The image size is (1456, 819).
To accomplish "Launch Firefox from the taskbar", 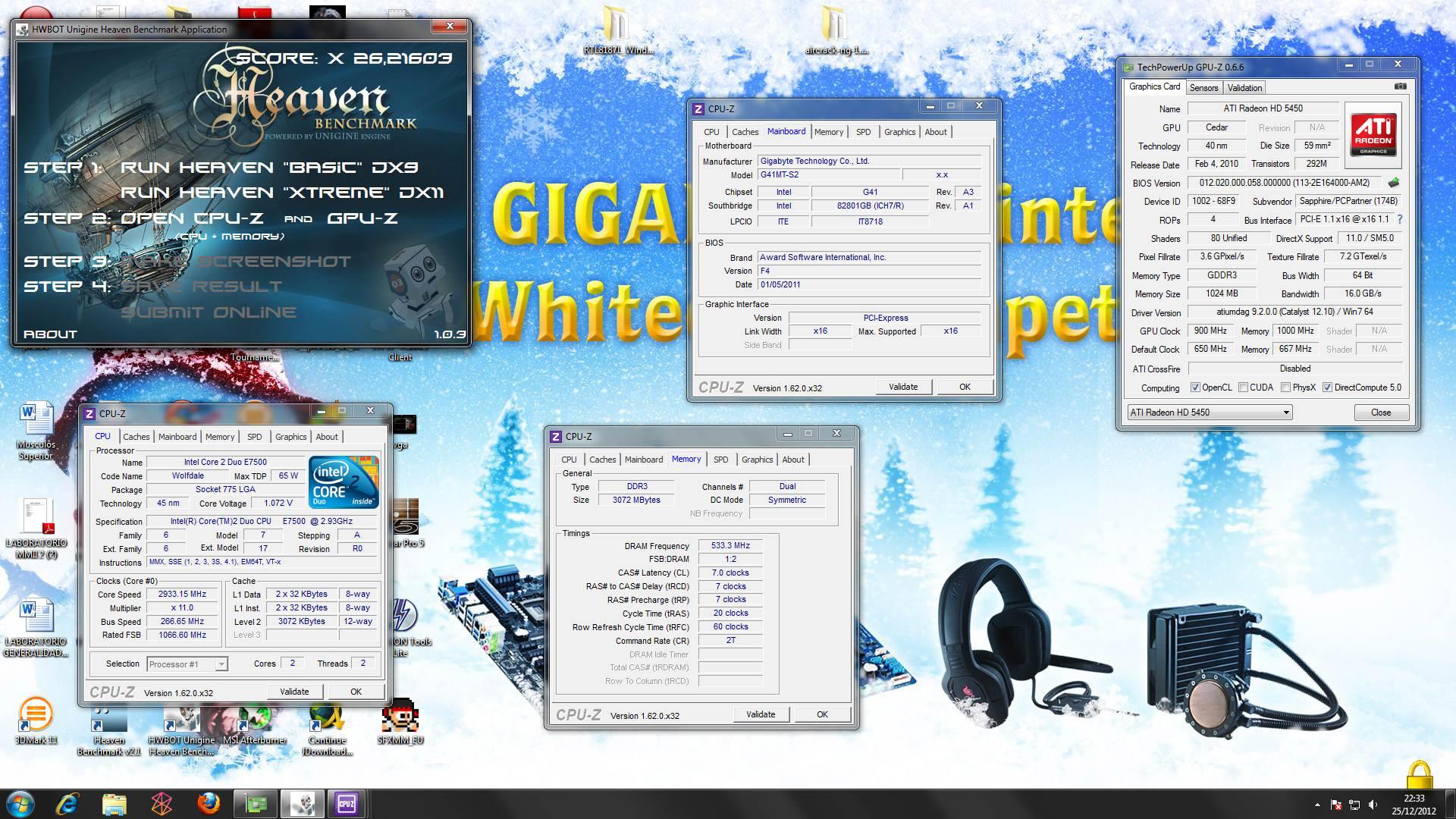I will pos(208,803).
